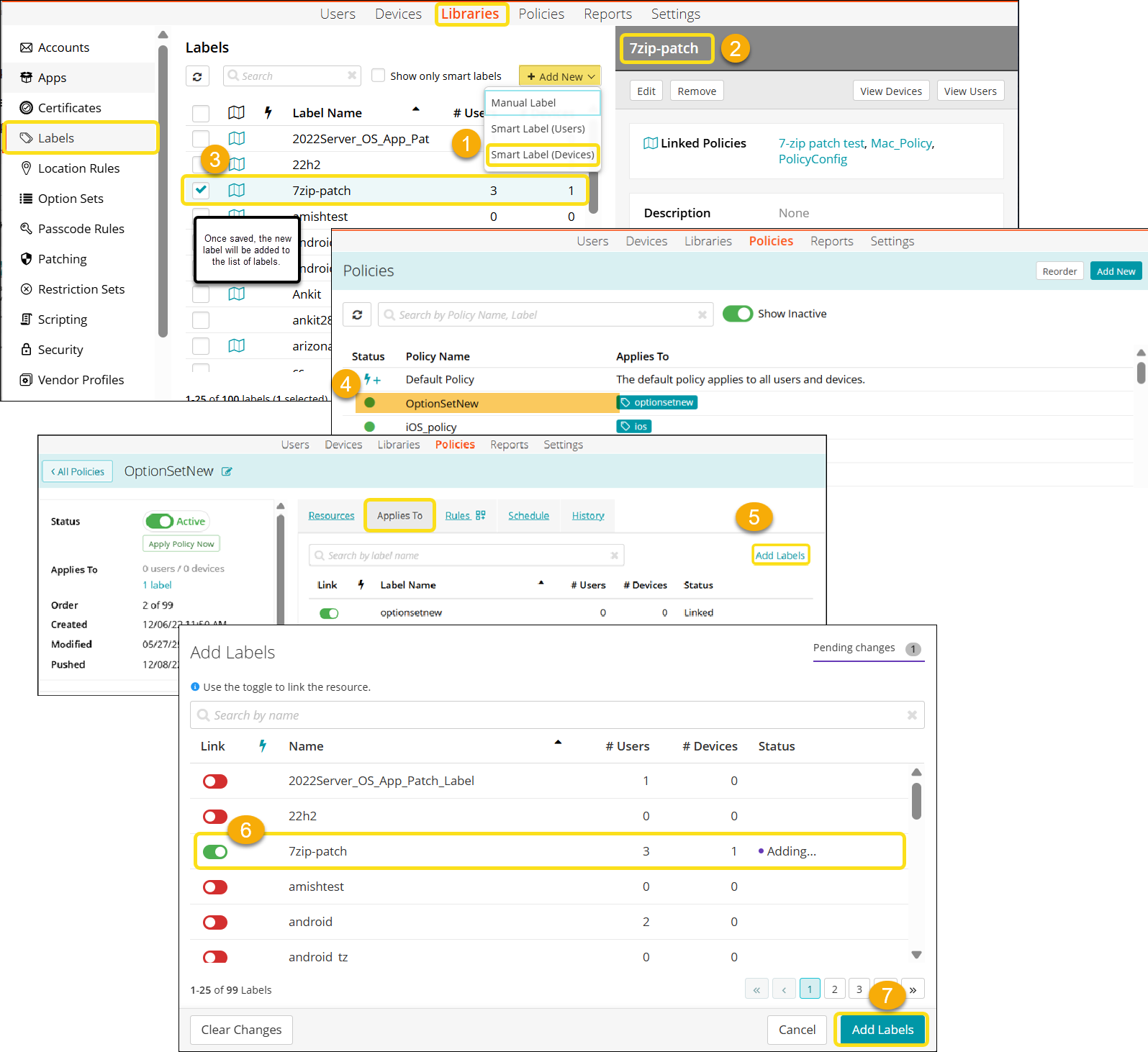Open the Add New labels dropdown

560,76
